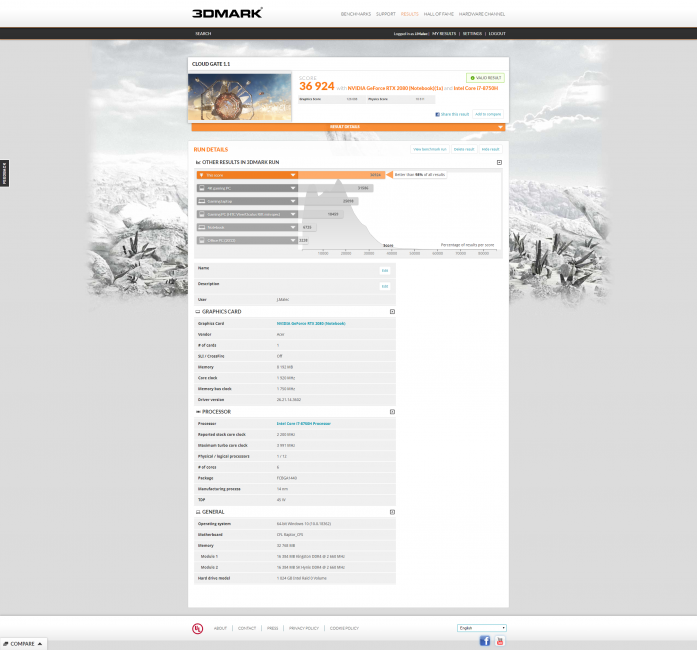Open the Benchmarks menu
This screenshot has height=650, width=697.
pos(356,14)
